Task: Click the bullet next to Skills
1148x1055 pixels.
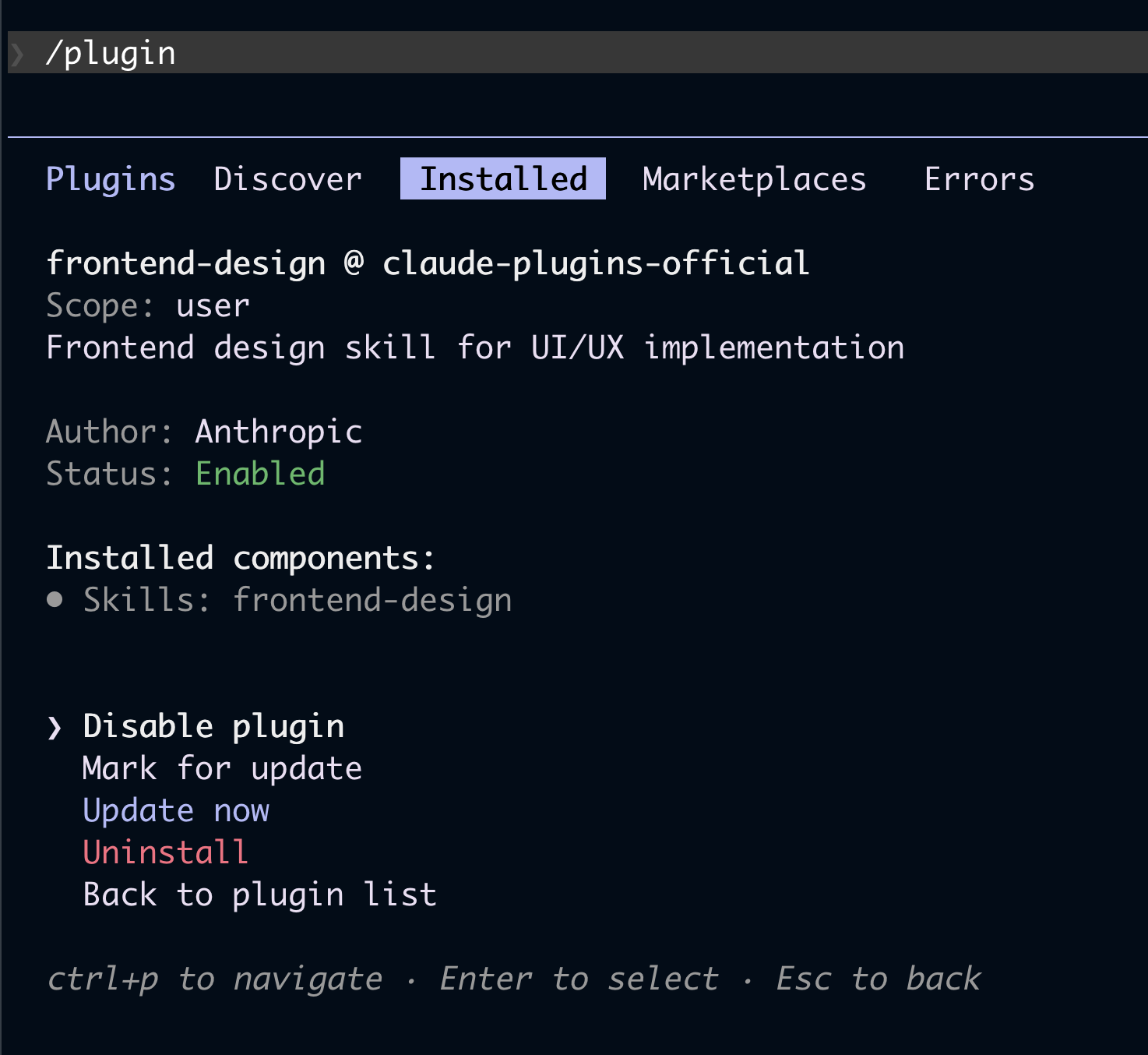Action: click(55, 599)
